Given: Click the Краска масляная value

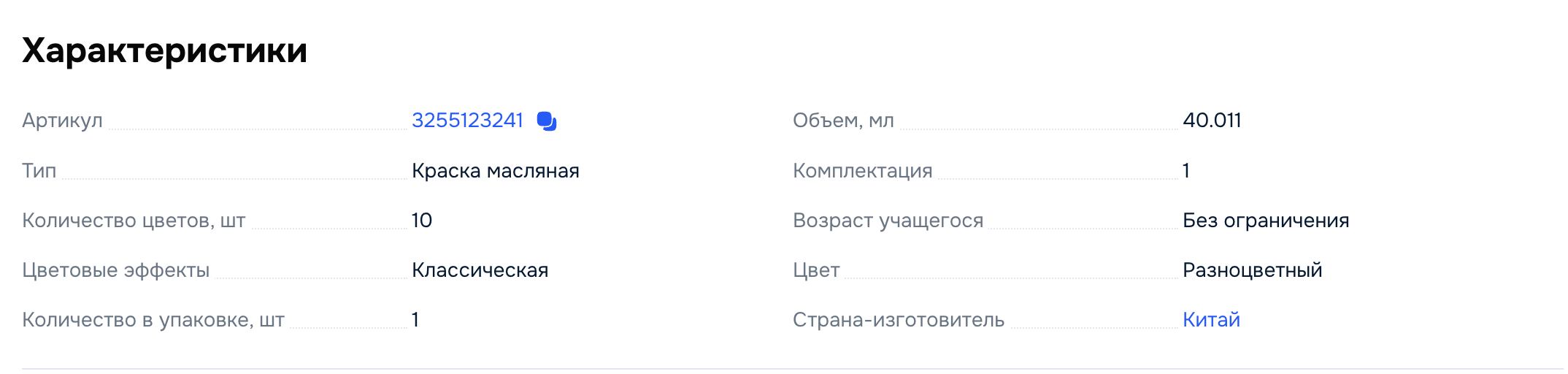Looking at the screenshot, I should point(495,171).
